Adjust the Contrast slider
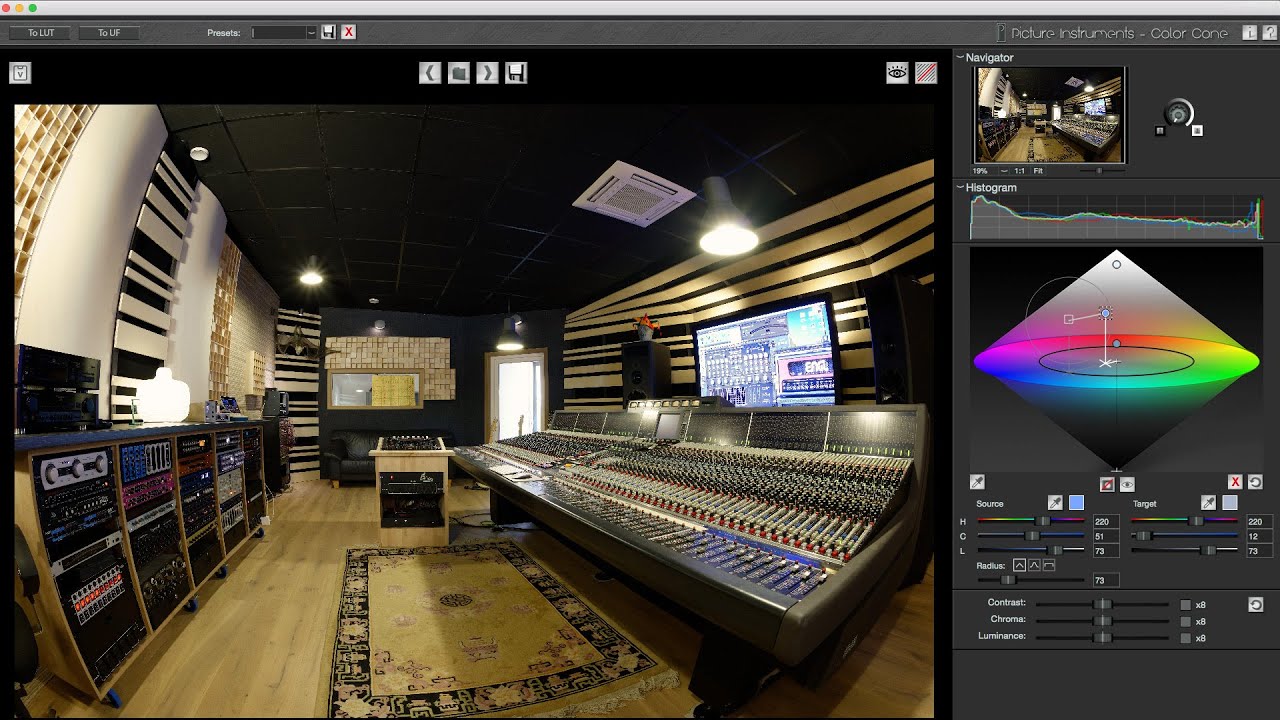 pos(1102,604)
